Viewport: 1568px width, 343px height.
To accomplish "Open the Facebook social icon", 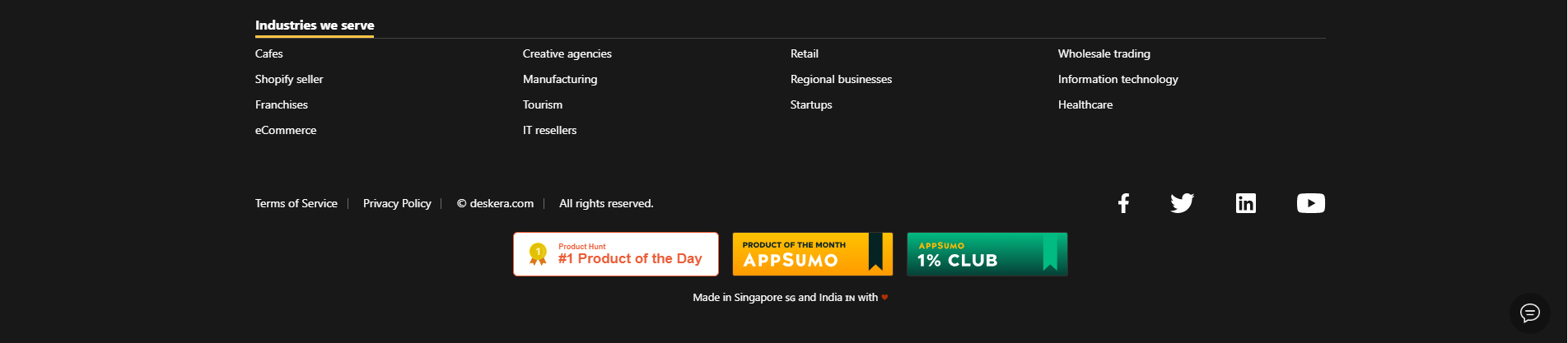I will pos(1123,203).
